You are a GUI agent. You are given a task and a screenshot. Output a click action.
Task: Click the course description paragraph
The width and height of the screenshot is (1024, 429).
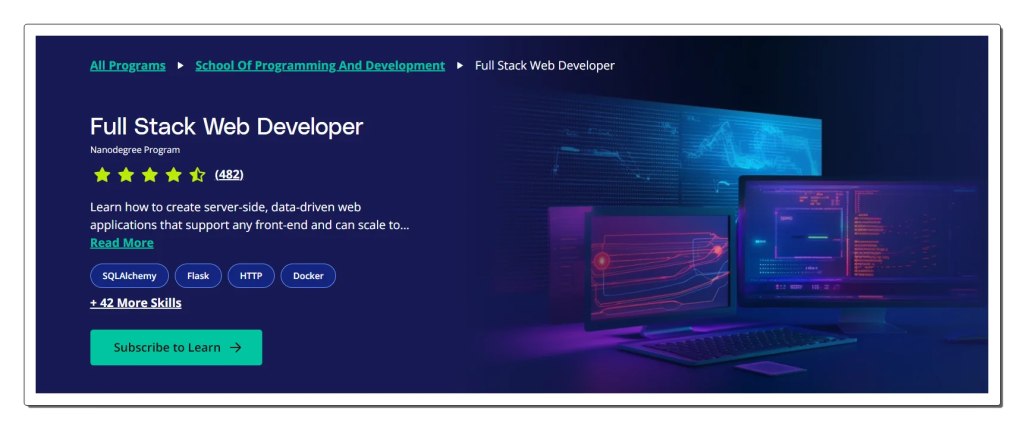pos(250,217)
